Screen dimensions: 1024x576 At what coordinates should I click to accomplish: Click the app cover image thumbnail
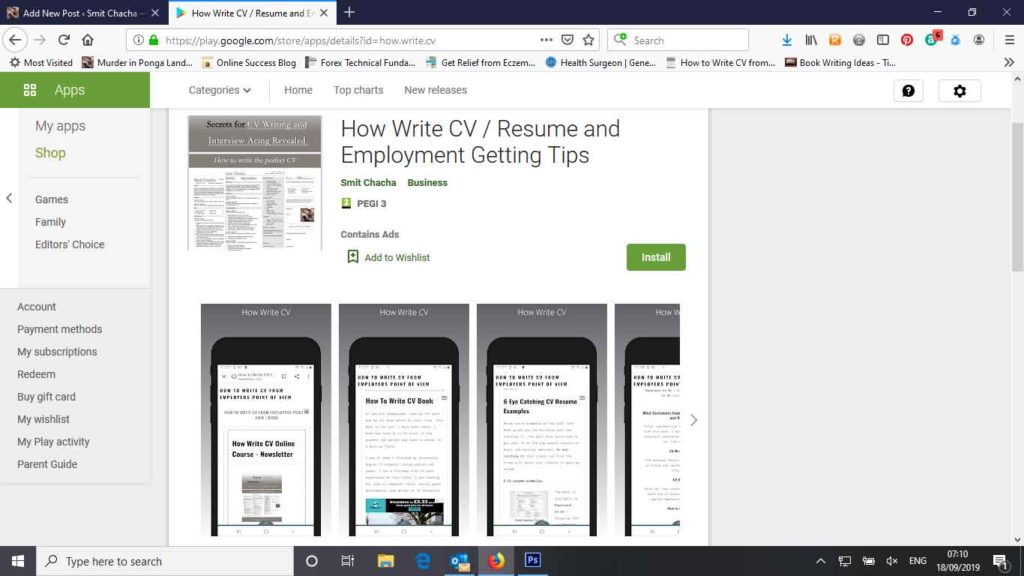click(x=255, y=183)
